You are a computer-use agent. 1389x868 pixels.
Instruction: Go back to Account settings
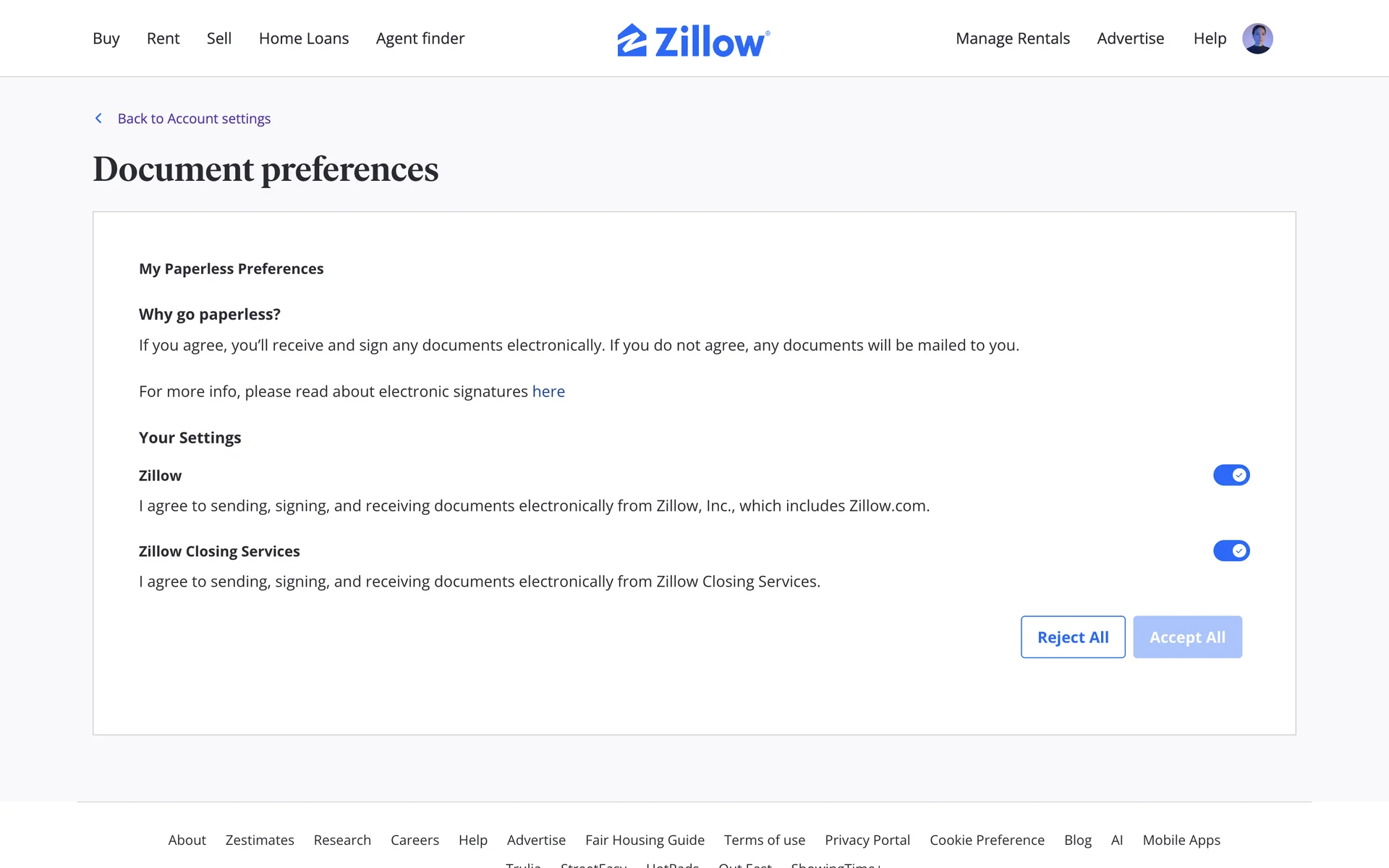click(194, 119)
